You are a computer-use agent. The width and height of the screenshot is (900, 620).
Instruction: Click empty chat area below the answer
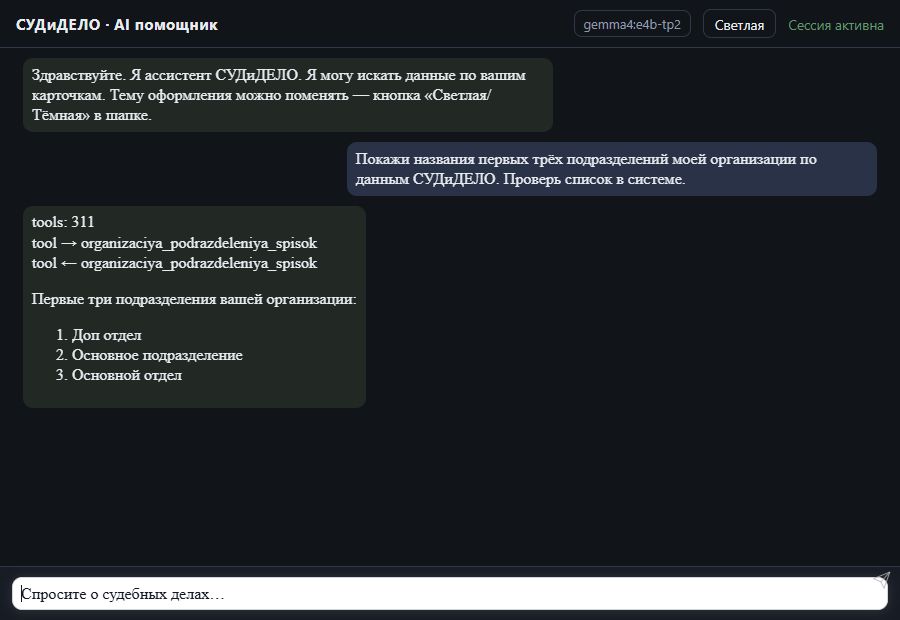[450, 488]
